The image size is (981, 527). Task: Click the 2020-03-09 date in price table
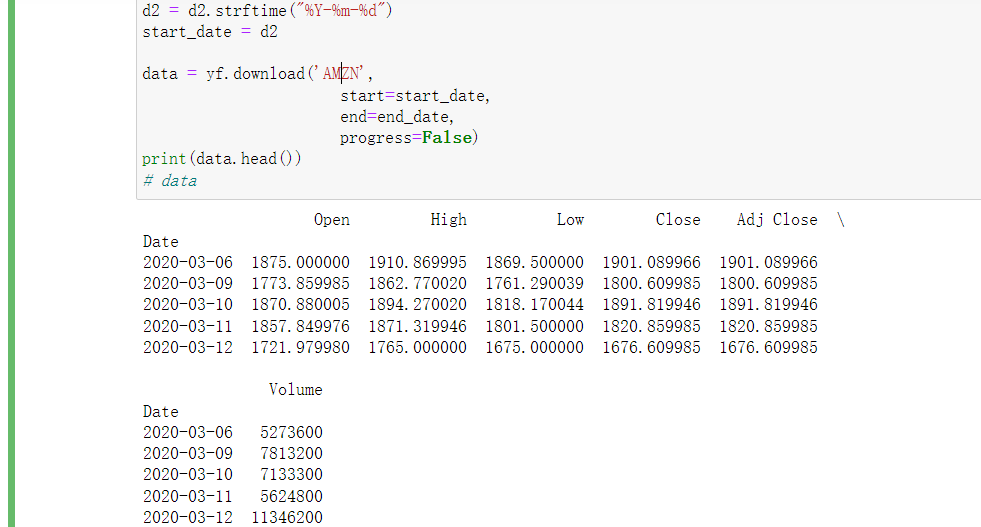coord(188,284)
